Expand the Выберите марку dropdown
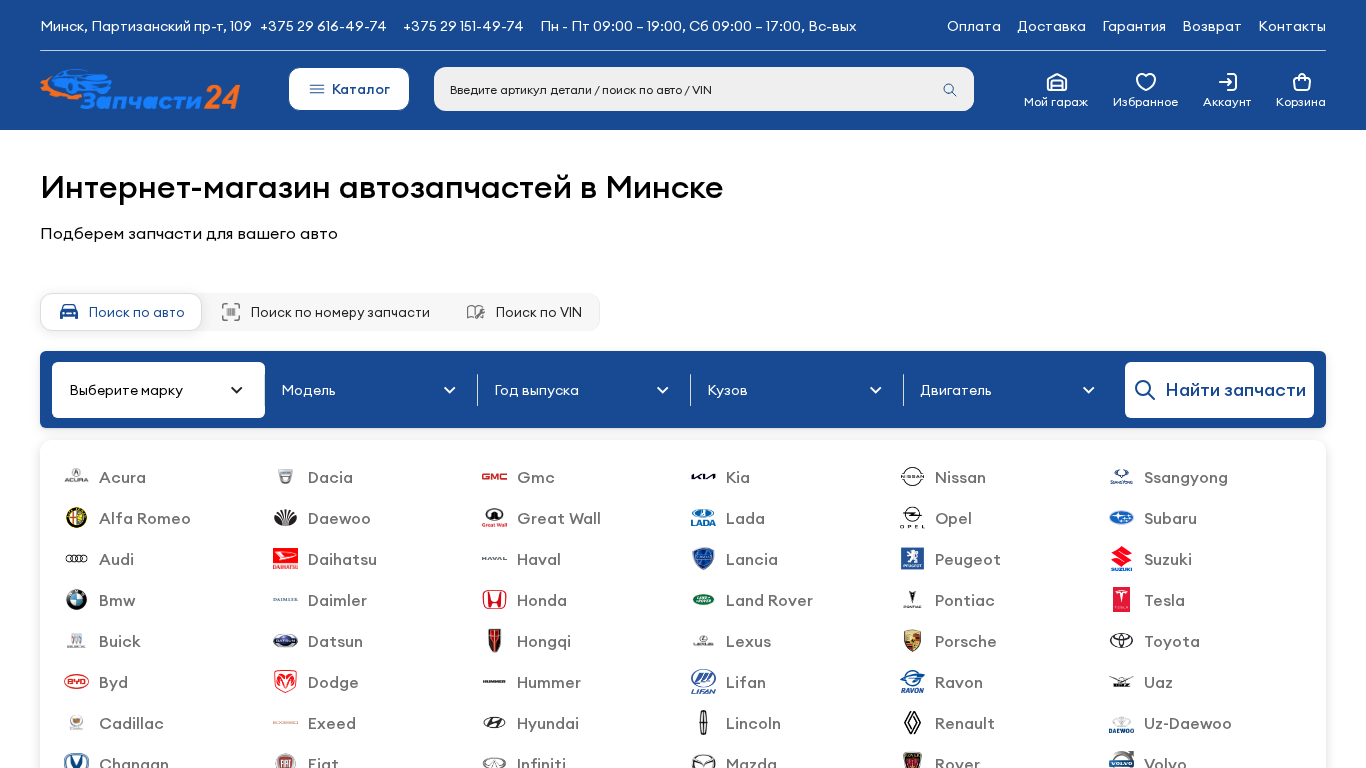1366x768 pixels. coord(158,390)
